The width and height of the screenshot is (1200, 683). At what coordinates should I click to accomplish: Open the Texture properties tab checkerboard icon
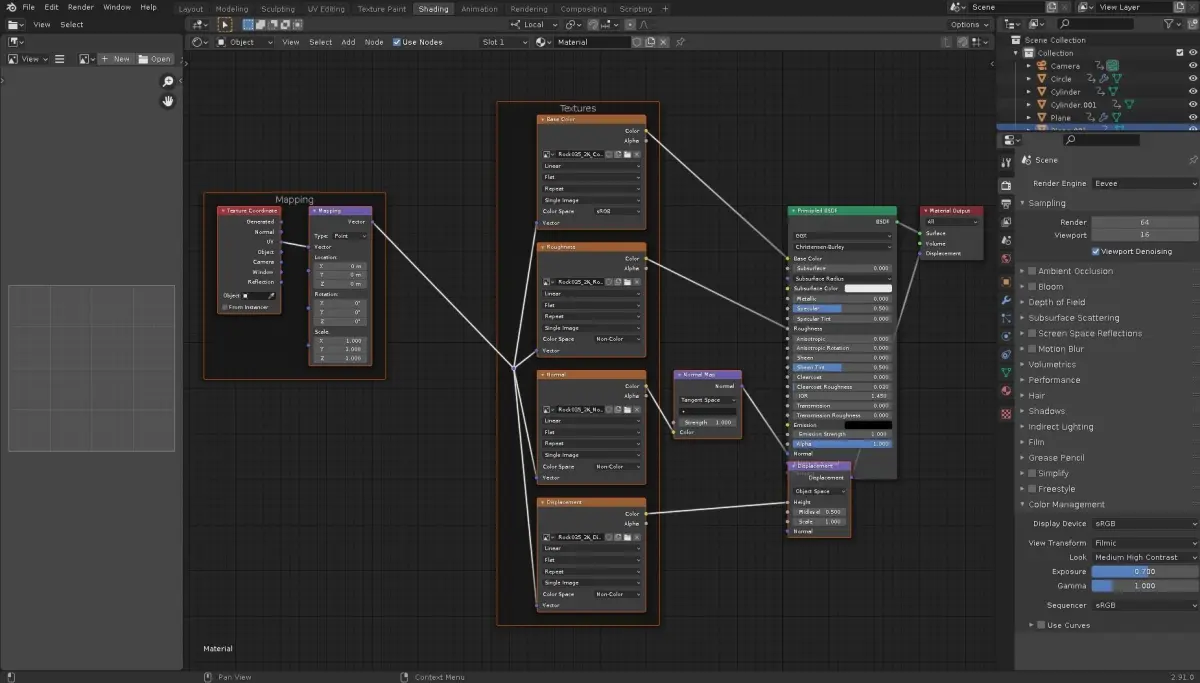tap(1006, 414)
